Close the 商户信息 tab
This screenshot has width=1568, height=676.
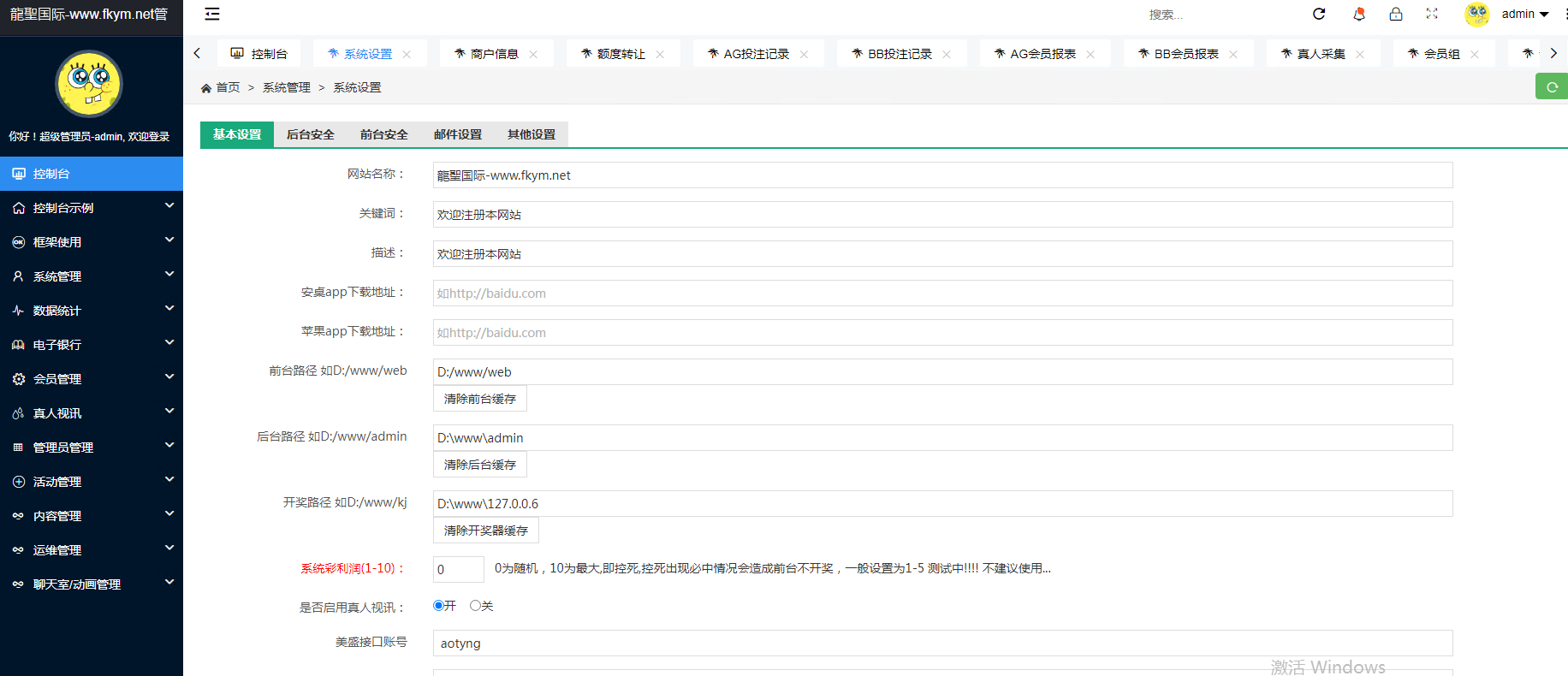click(x=533, y=54)
